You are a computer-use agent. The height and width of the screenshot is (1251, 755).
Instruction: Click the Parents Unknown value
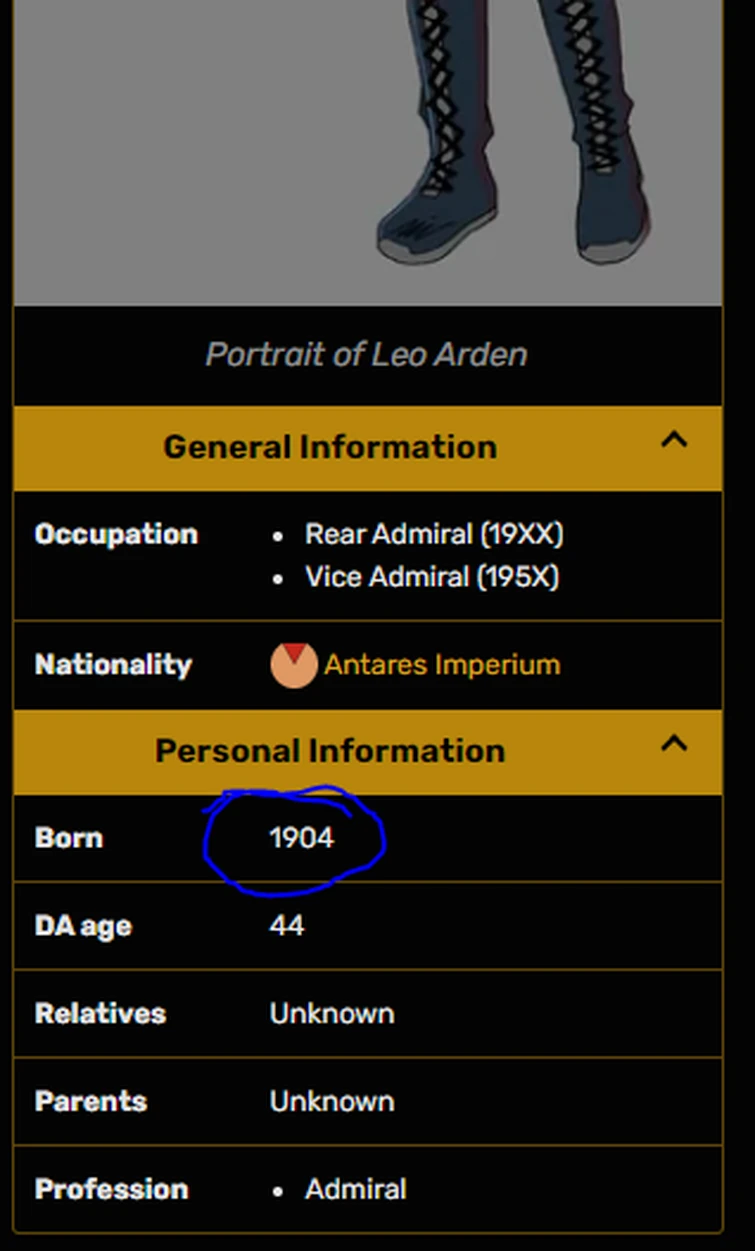click(332, 1102)
